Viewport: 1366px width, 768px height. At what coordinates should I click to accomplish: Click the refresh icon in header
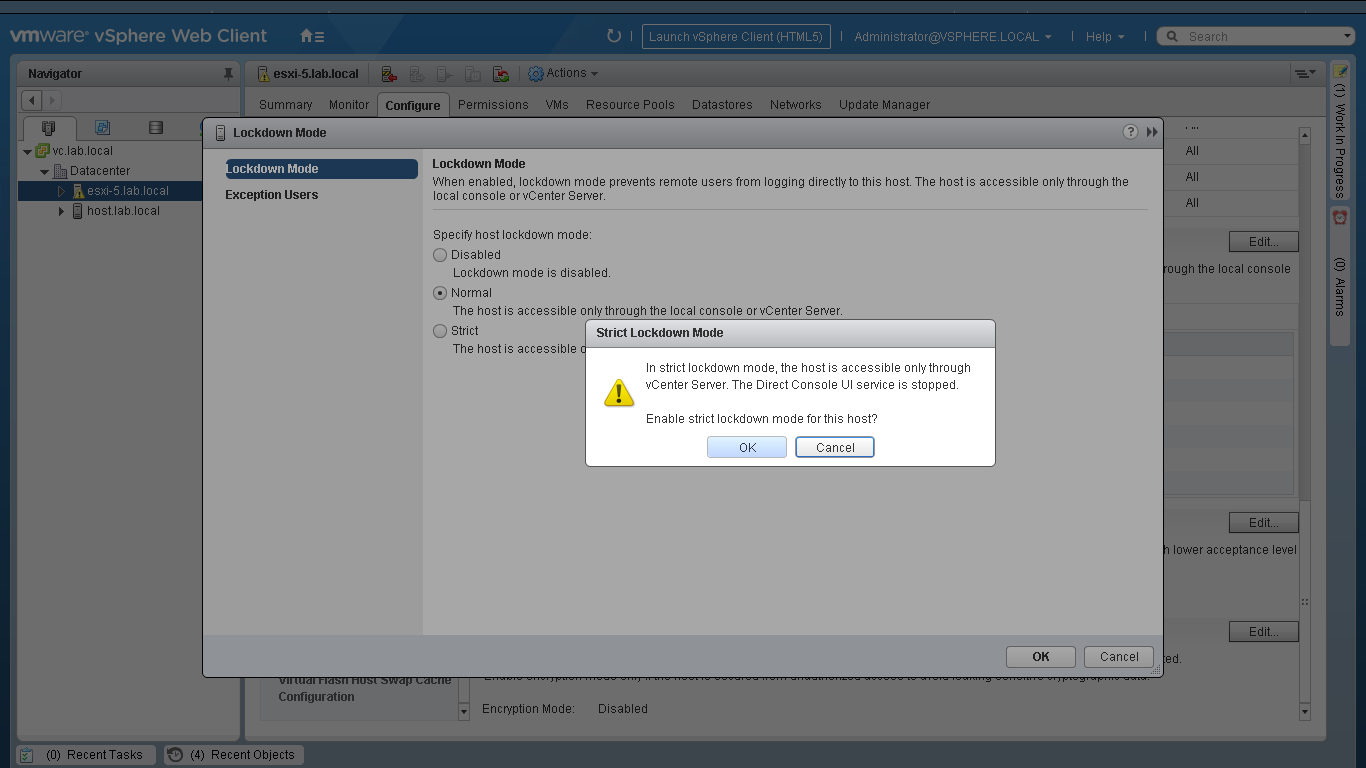coord(614,36)
